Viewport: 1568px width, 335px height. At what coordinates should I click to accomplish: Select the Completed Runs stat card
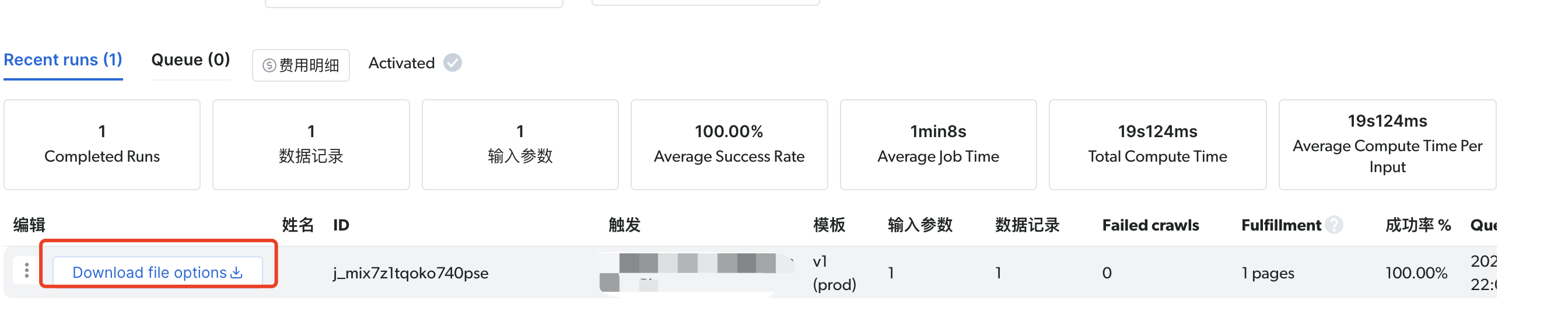[x=101, y=144]
